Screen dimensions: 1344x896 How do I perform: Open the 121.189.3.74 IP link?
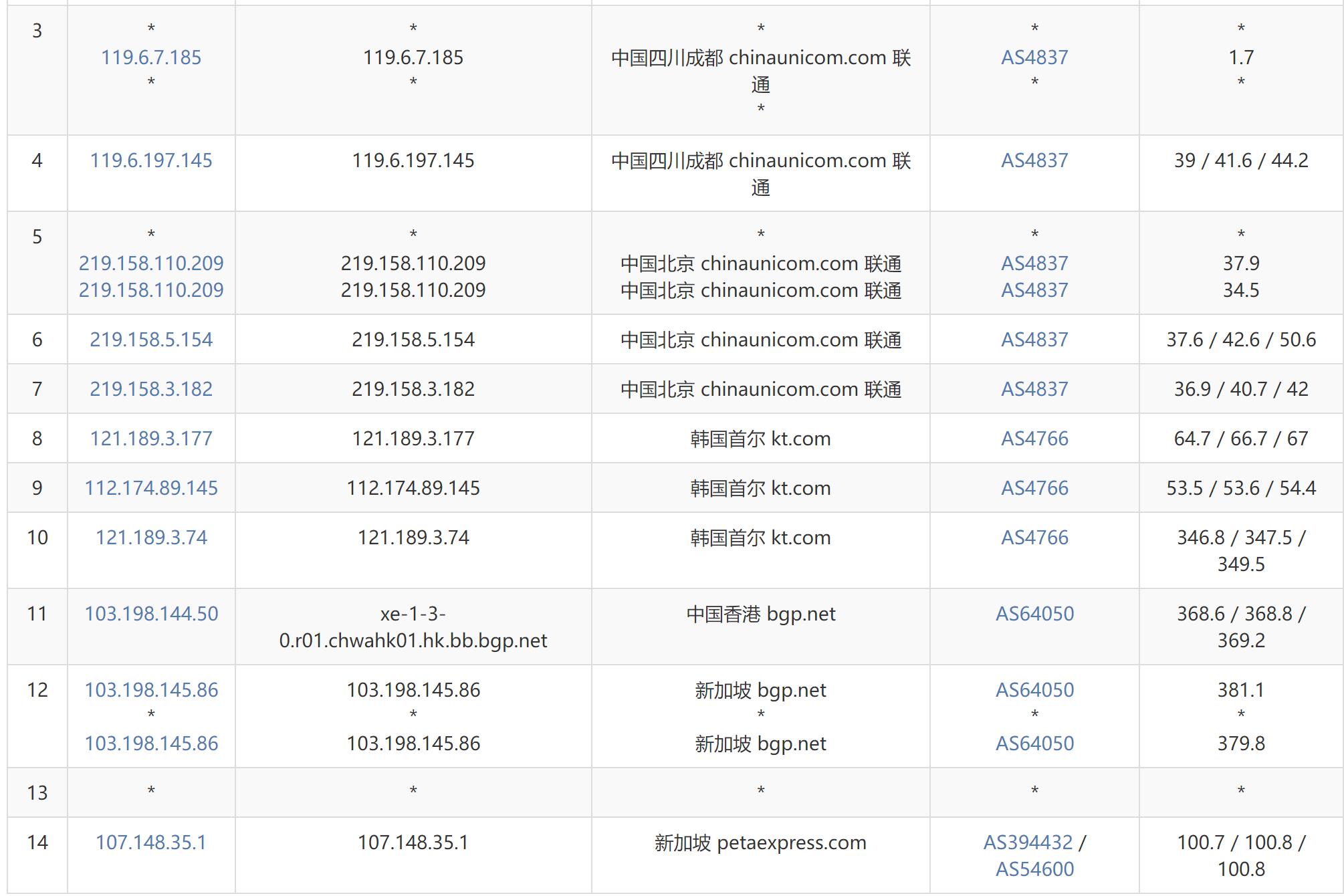(x=151, y=538)
